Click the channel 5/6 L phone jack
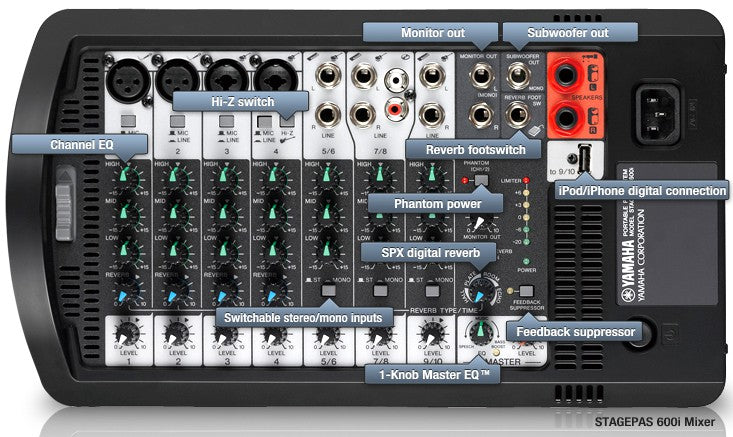This screenshot has width=733, height=437. pyautogui.click(x=328, y=75)
